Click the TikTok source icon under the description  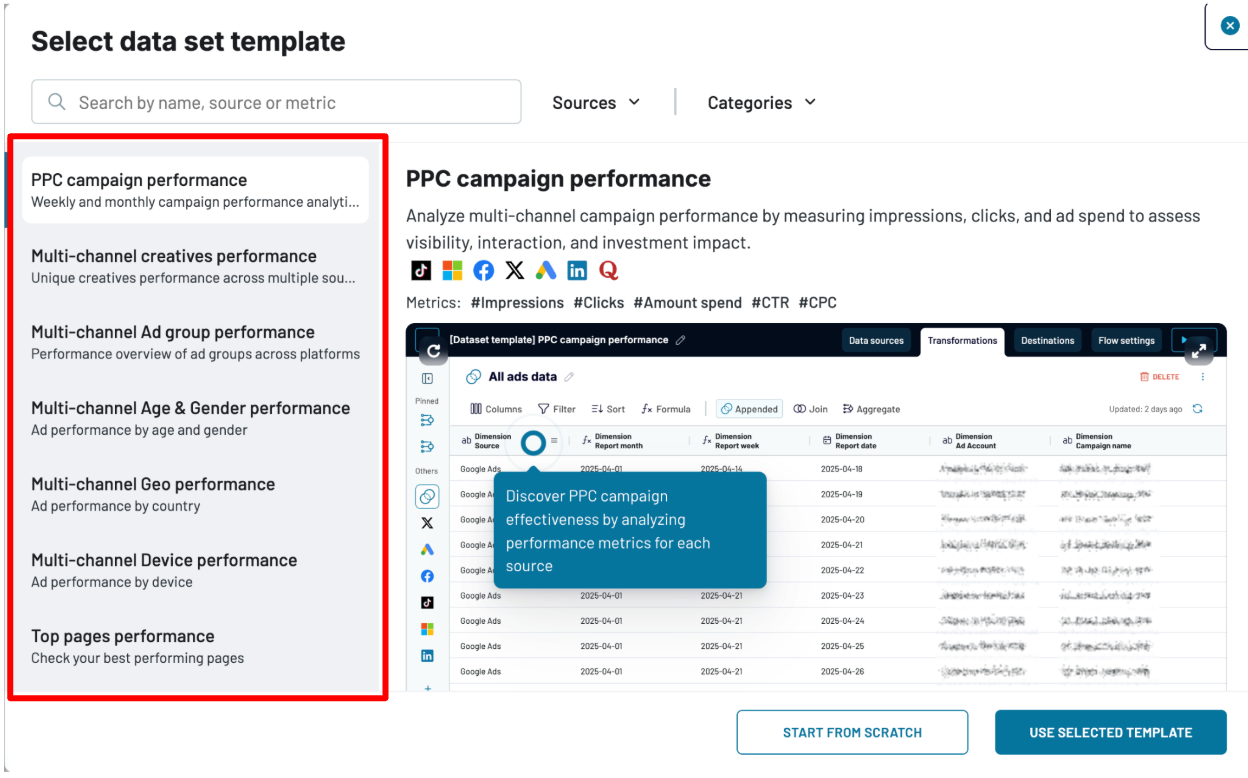point(421,271)
